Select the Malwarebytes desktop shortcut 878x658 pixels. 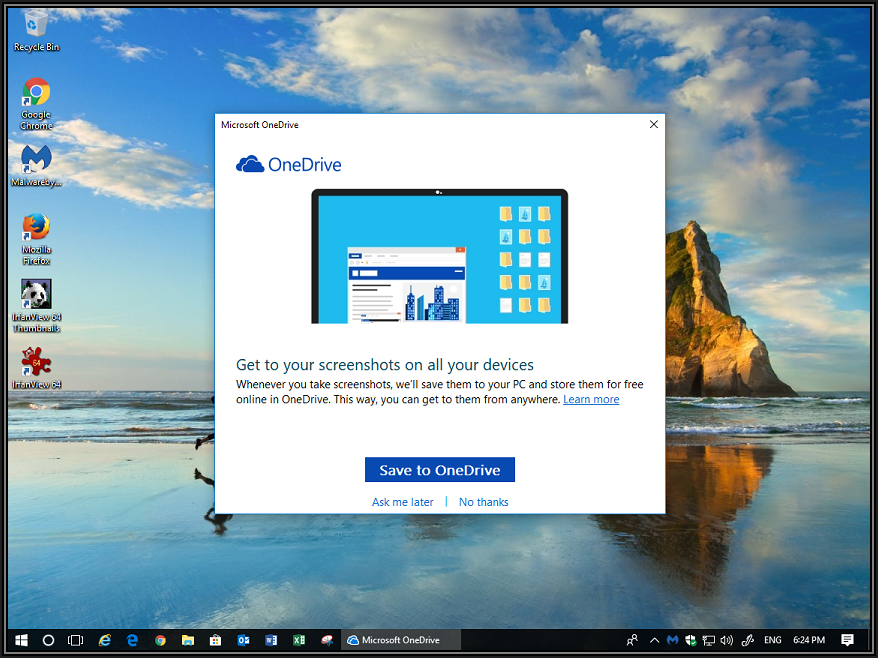(x=36, y=166)
